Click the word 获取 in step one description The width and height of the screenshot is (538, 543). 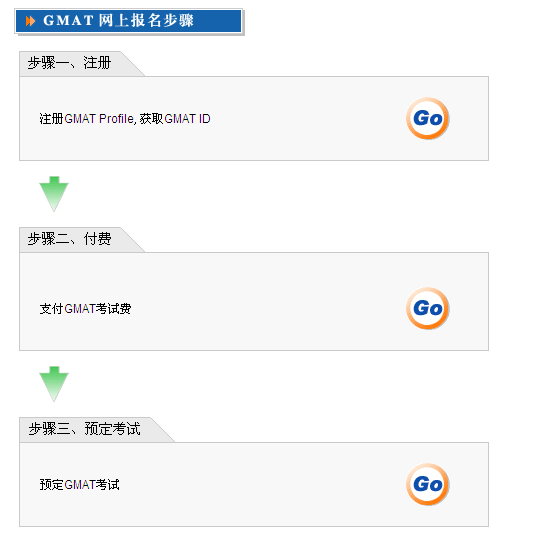[x=151, y=119]
